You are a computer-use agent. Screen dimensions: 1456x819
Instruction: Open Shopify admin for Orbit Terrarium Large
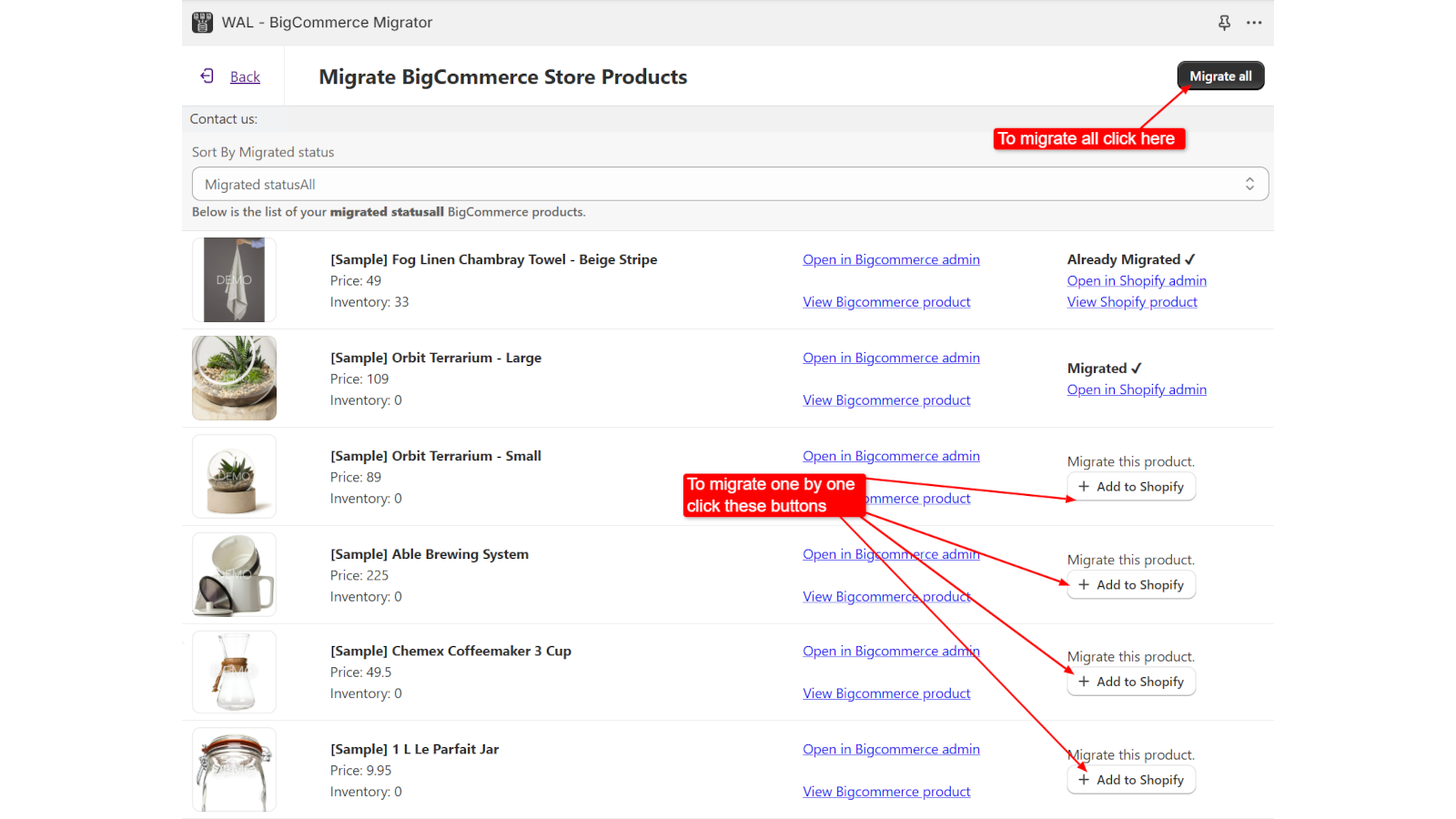[1136, 389]
